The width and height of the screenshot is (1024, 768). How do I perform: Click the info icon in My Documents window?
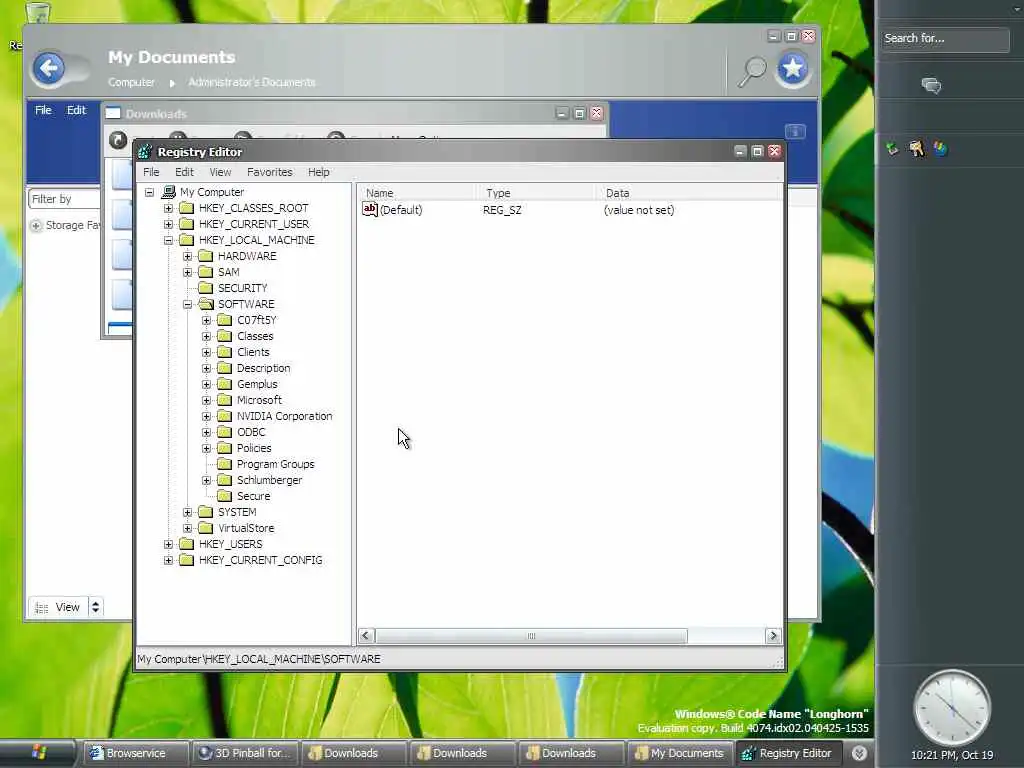(795, 132)
